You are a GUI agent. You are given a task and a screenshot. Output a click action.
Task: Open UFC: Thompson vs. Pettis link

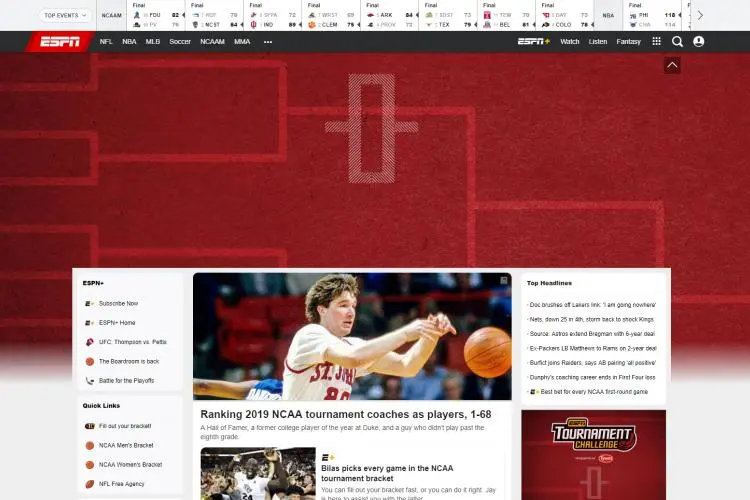pos(132,342)
